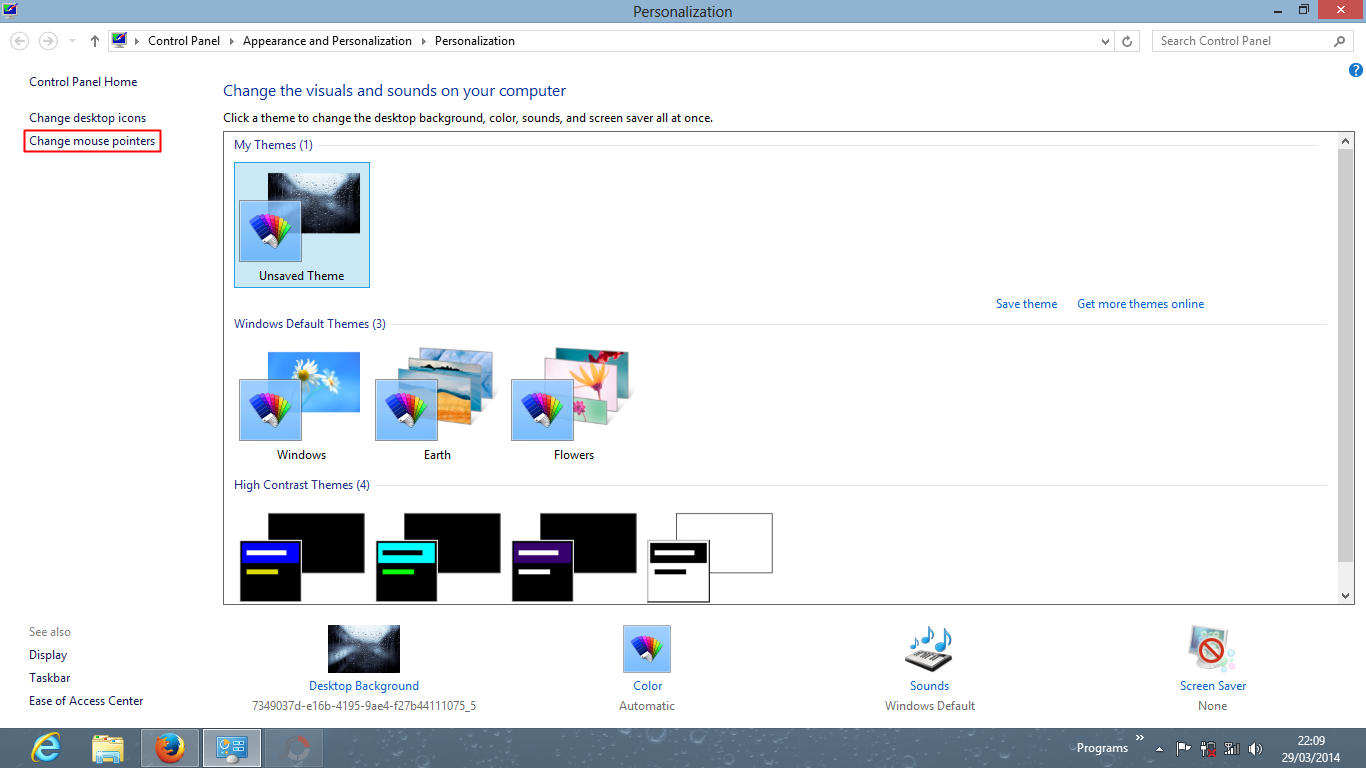Show hidden system tray icons
This screenshot has width=1366, height=768.
coord(1160,748)
